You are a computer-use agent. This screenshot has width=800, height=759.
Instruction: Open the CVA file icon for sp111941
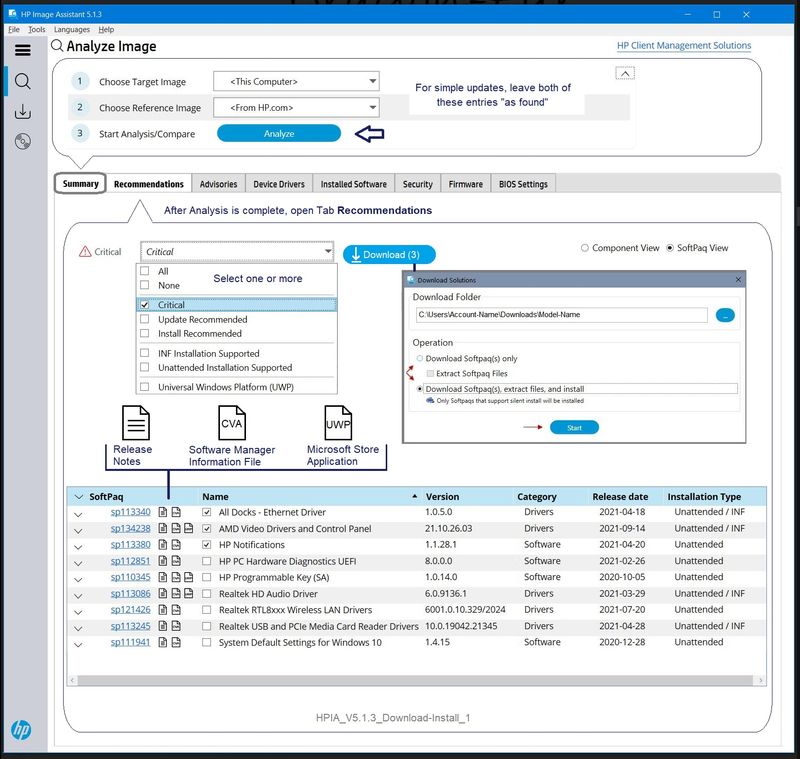(x=176, y=642)
